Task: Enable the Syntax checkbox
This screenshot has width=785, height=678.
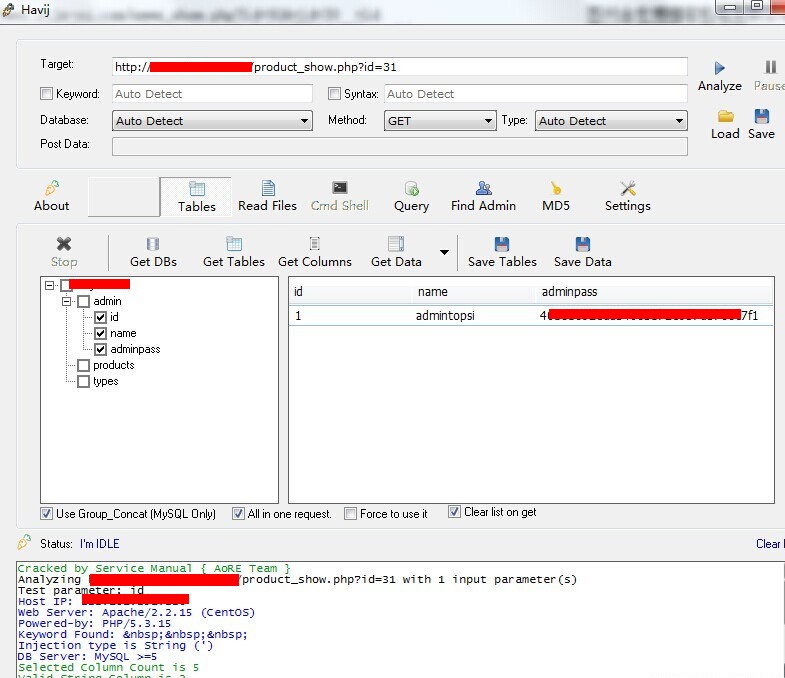Action: (x=334, y=94)
